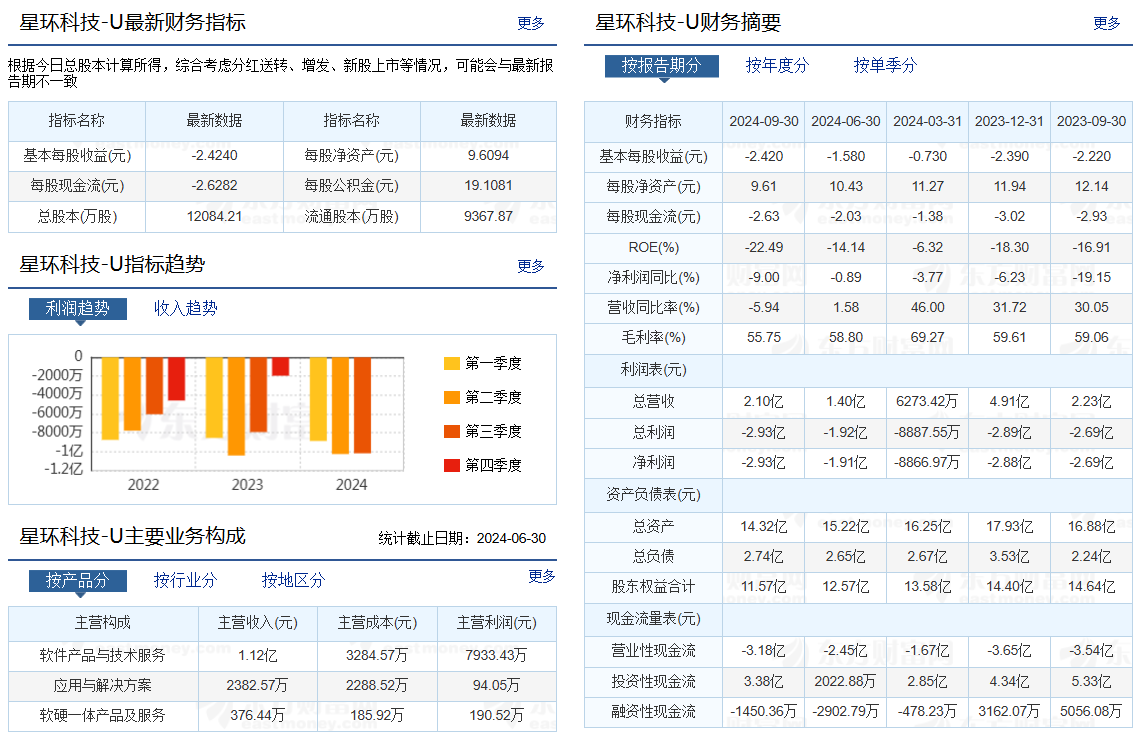Click 净利润 value -8866.97万
Viewport: 1144px width, 748px height.
coord(927,462)
